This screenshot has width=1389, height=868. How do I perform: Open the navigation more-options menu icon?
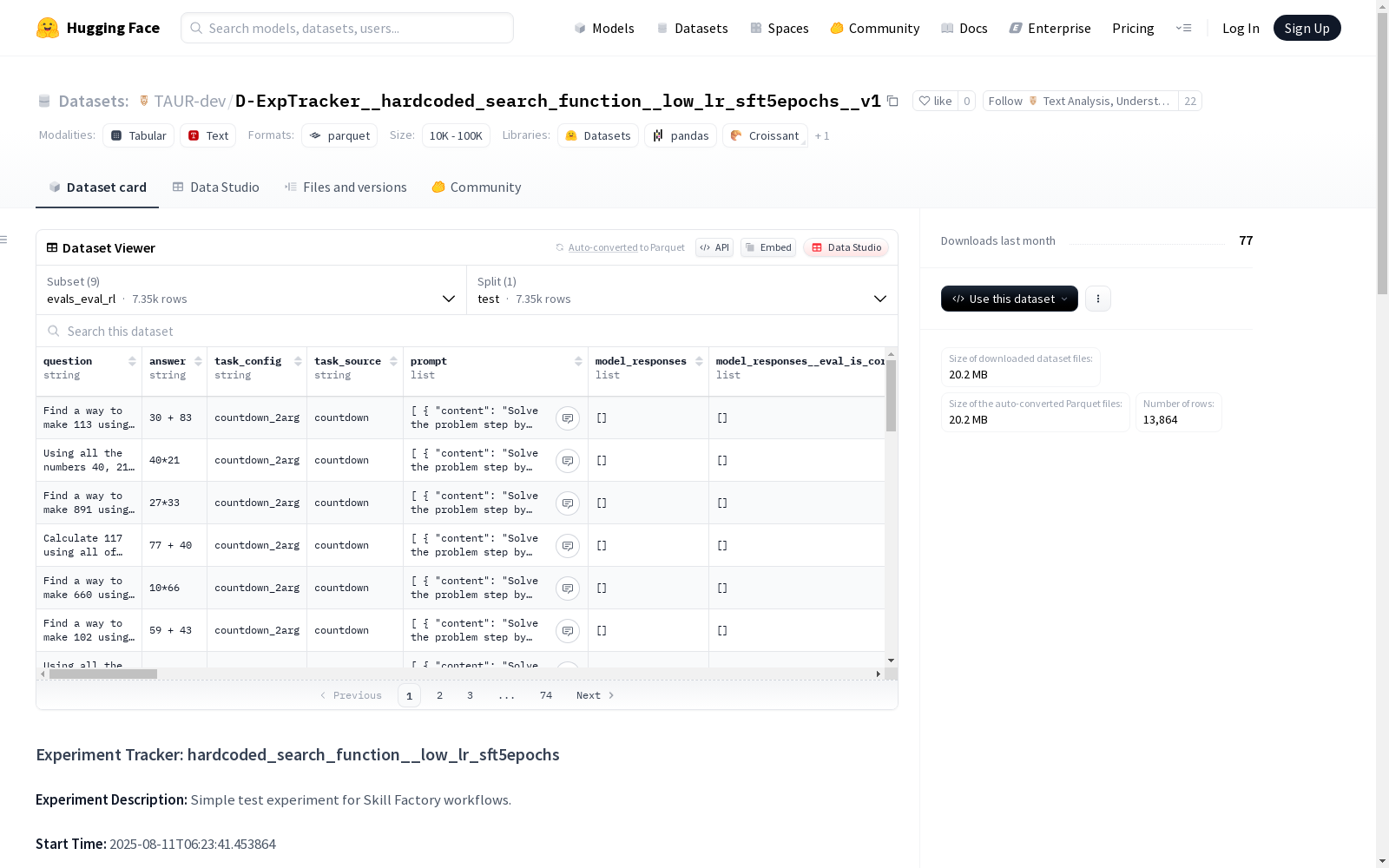click(x=1183, y=28)
